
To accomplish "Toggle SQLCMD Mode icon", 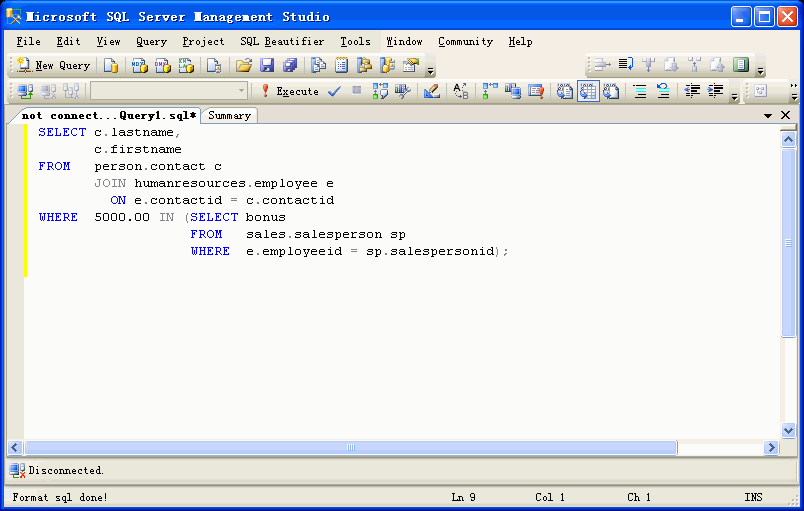I will click(x=536, y=91).
